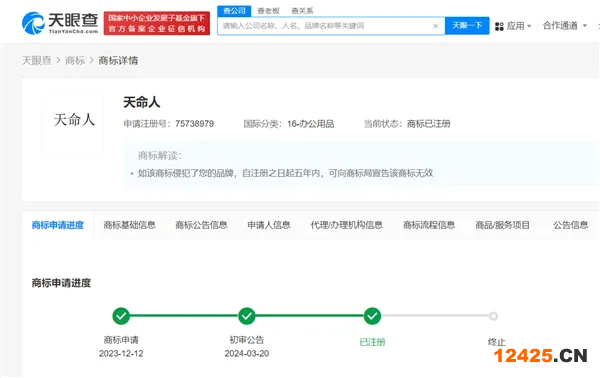Screen dimensions: 600x378
Task: Open the red 国家中小企业发展子基金 banner
Action: point(157,23)
